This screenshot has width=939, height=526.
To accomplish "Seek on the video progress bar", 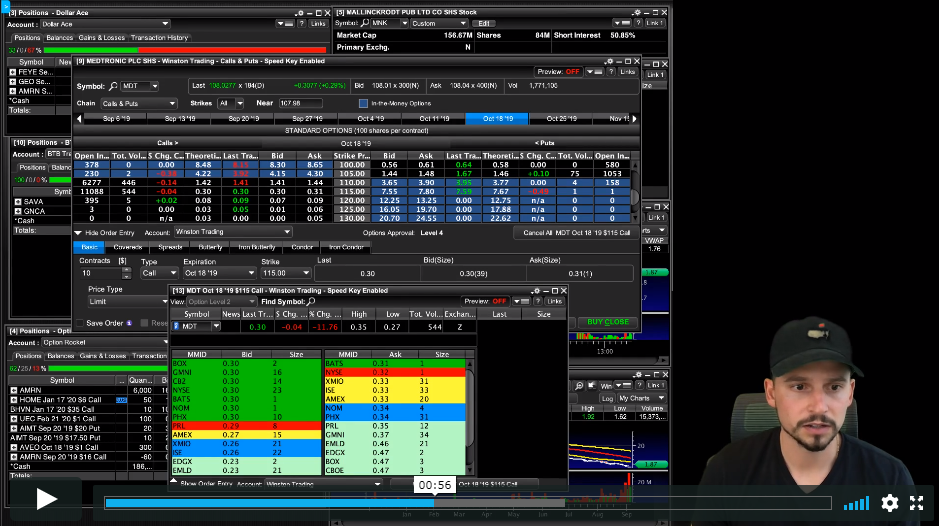I will [468, 503].
